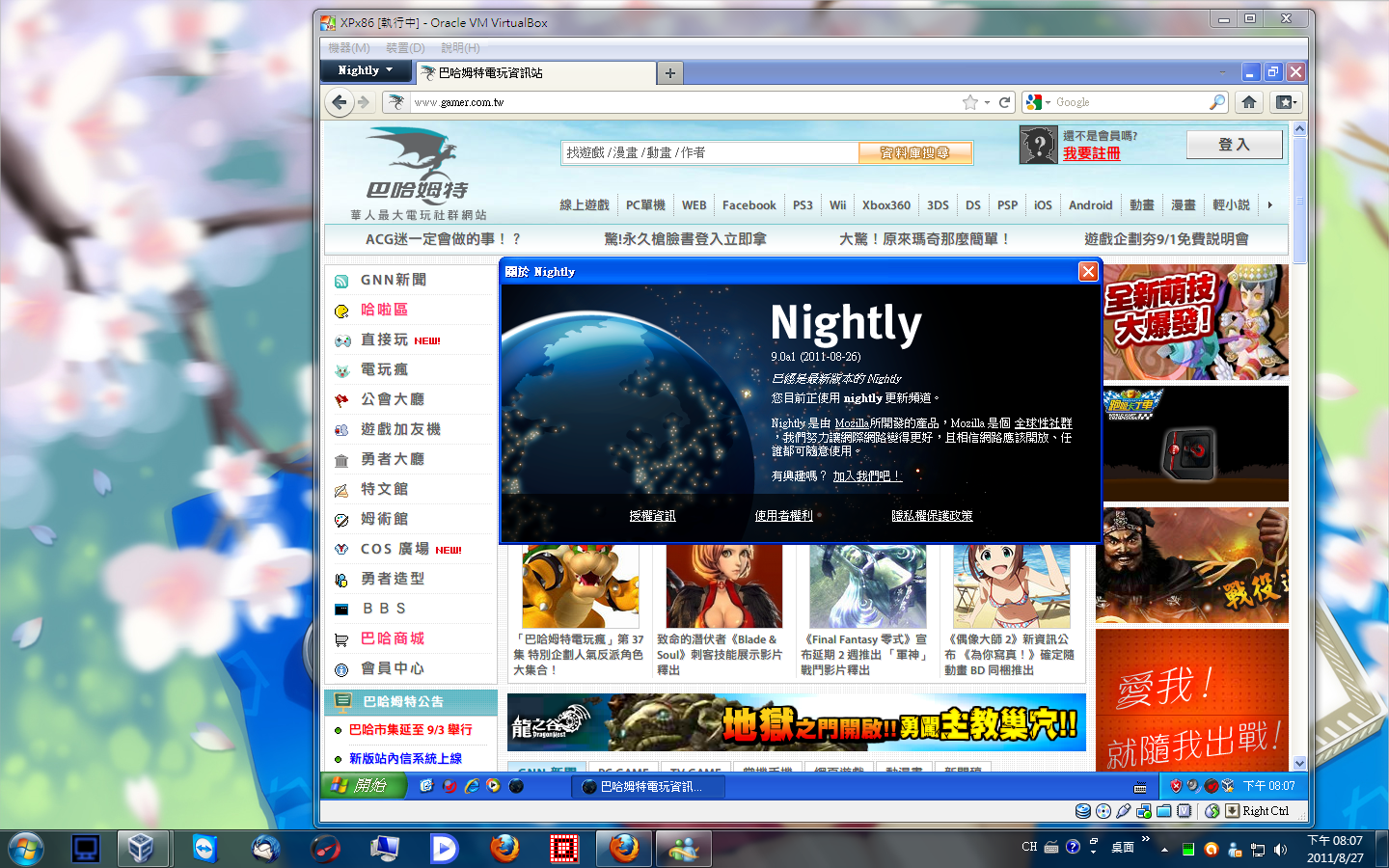Bookmark this page with the star icon
Image resolution: width=1389 pixels, height=868 pixels.
point(970,102)
